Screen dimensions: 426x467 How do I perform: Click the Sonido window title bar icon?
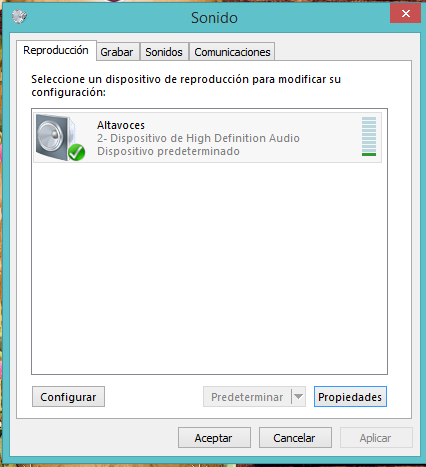coord(19,16)
